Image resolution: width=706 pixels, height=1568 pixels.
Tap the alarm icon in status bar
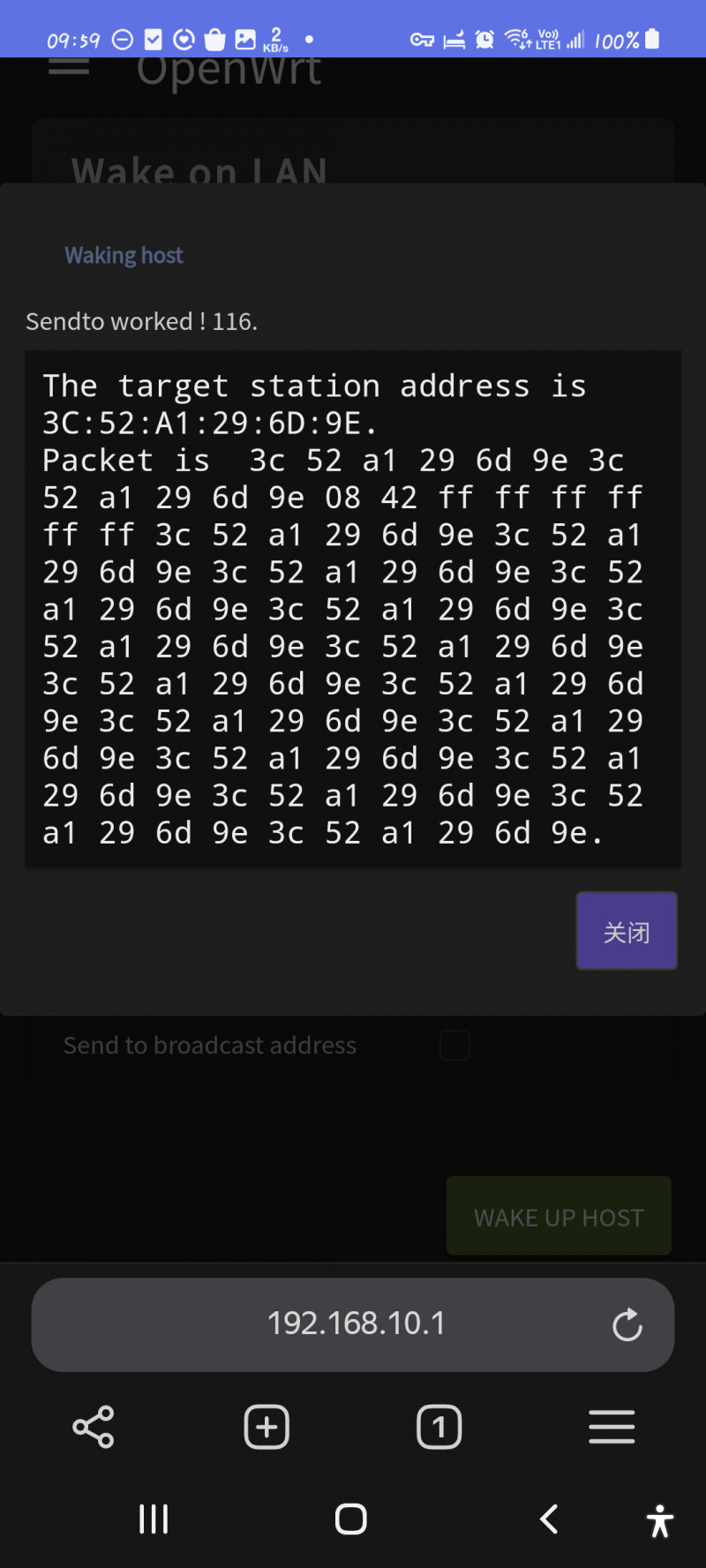(484, 40)
